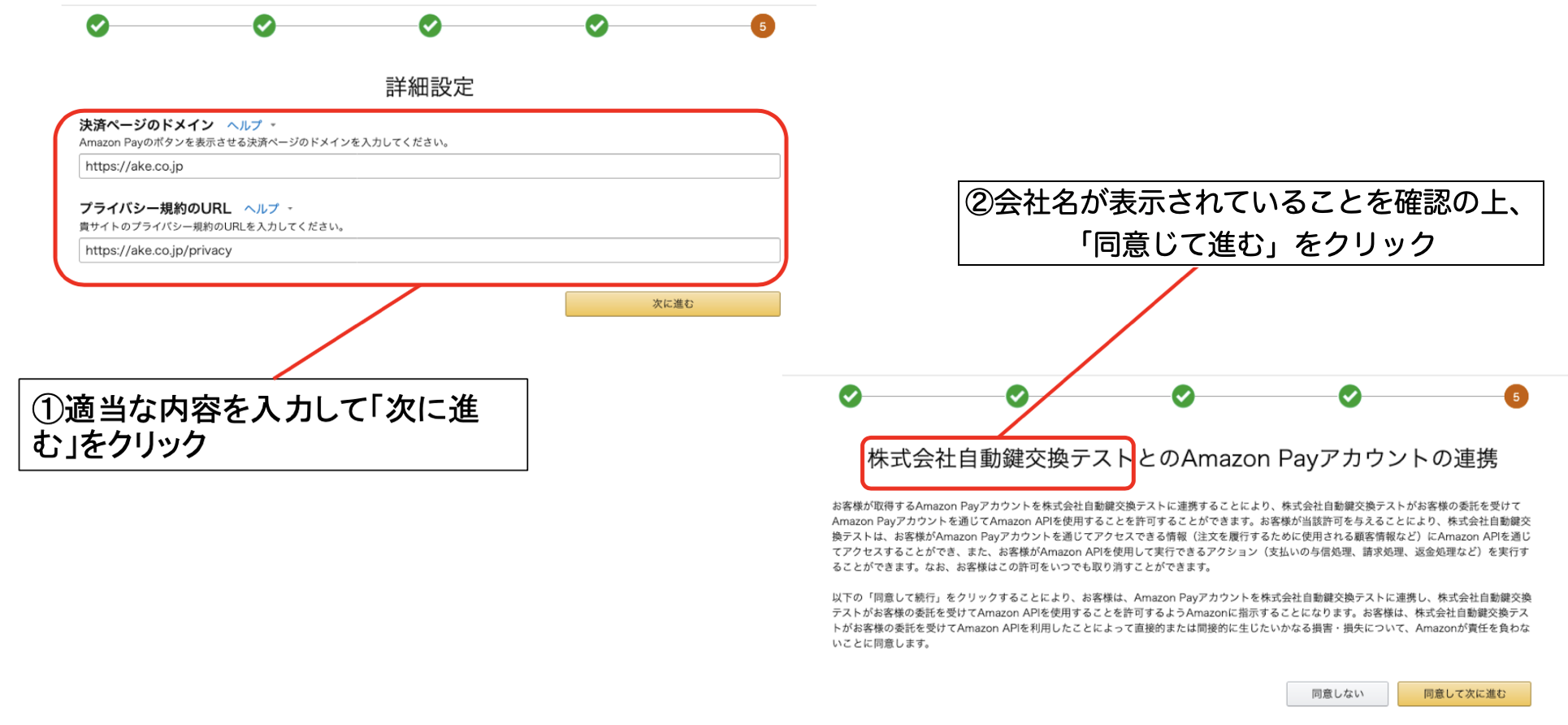Image resolution: width=1568 pixels, height=725 pixels.
Task: Click the first green checkmark step above 詳細設定
Action: pyautogui.click(x=97, y=26)
